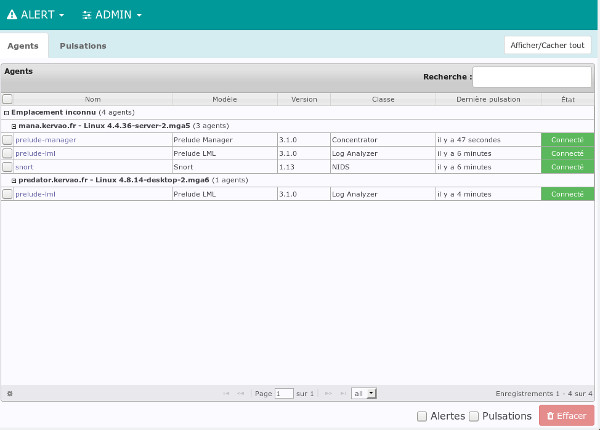Collapse the predator.kervao.fr host group
This screenshot has width=600, height=430.
click(x=14, y=180)
